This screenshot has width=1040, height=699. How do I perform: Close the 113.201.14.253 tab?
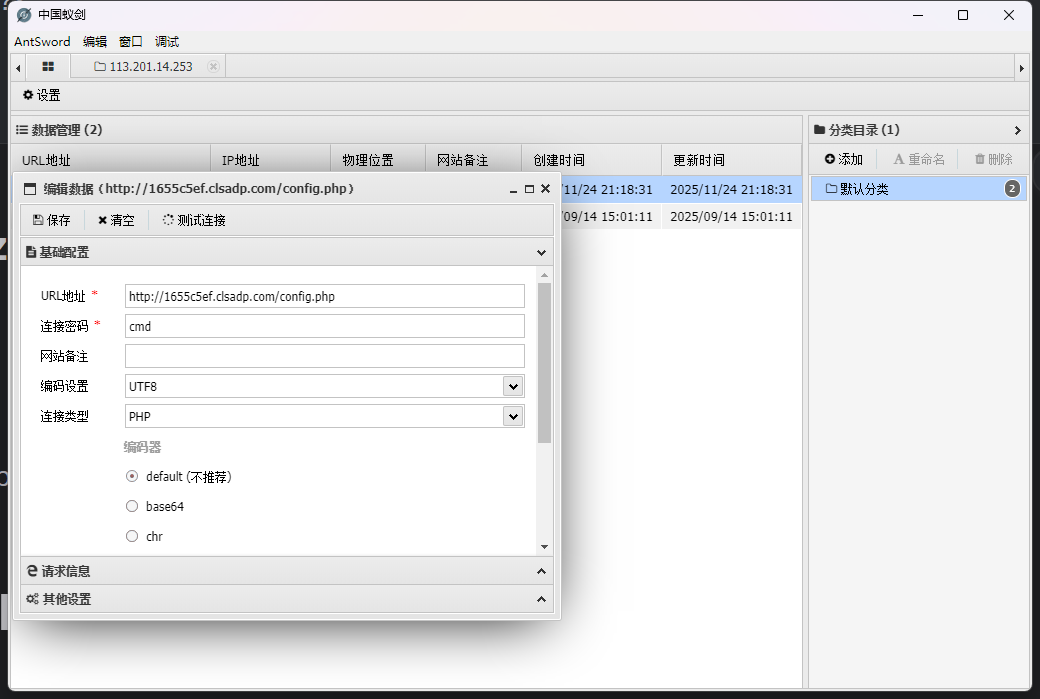213,66
